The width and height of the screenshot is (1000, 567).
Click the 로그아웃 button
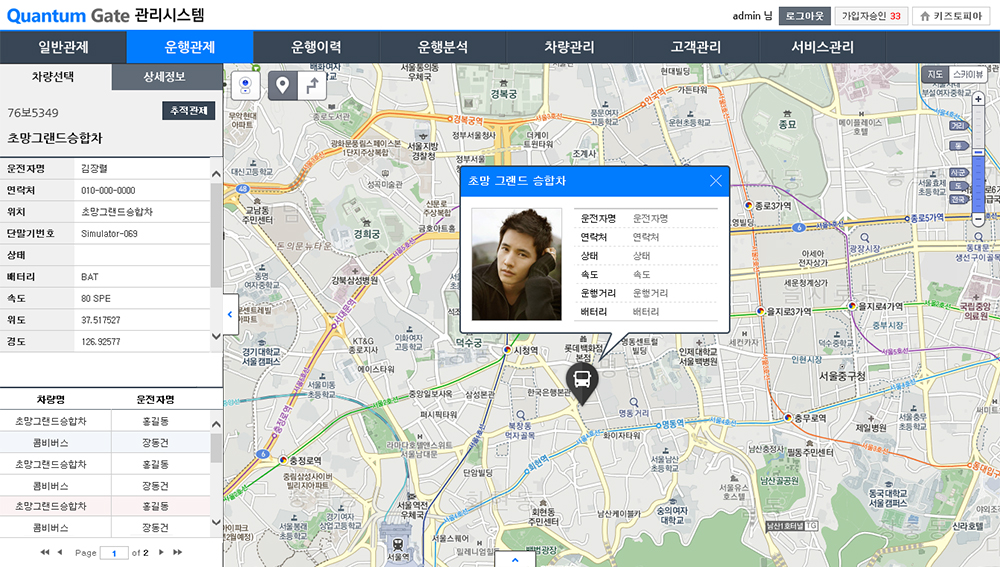click(x=805, y=16)
